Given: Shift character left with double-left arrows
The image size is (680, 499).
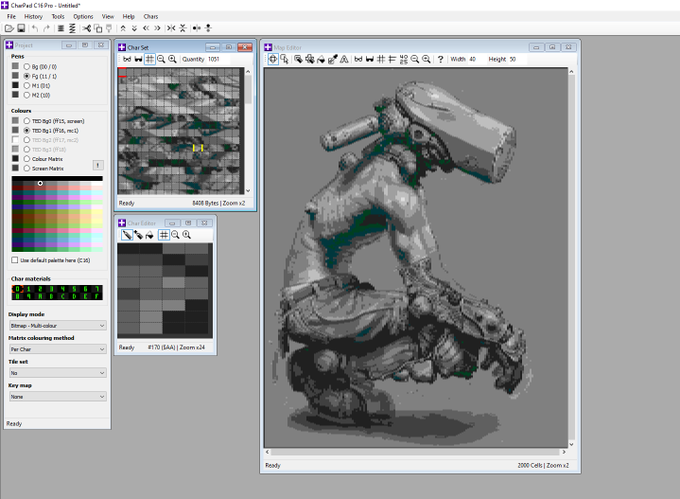Looking at the screenshot, I should coord(146,29).
